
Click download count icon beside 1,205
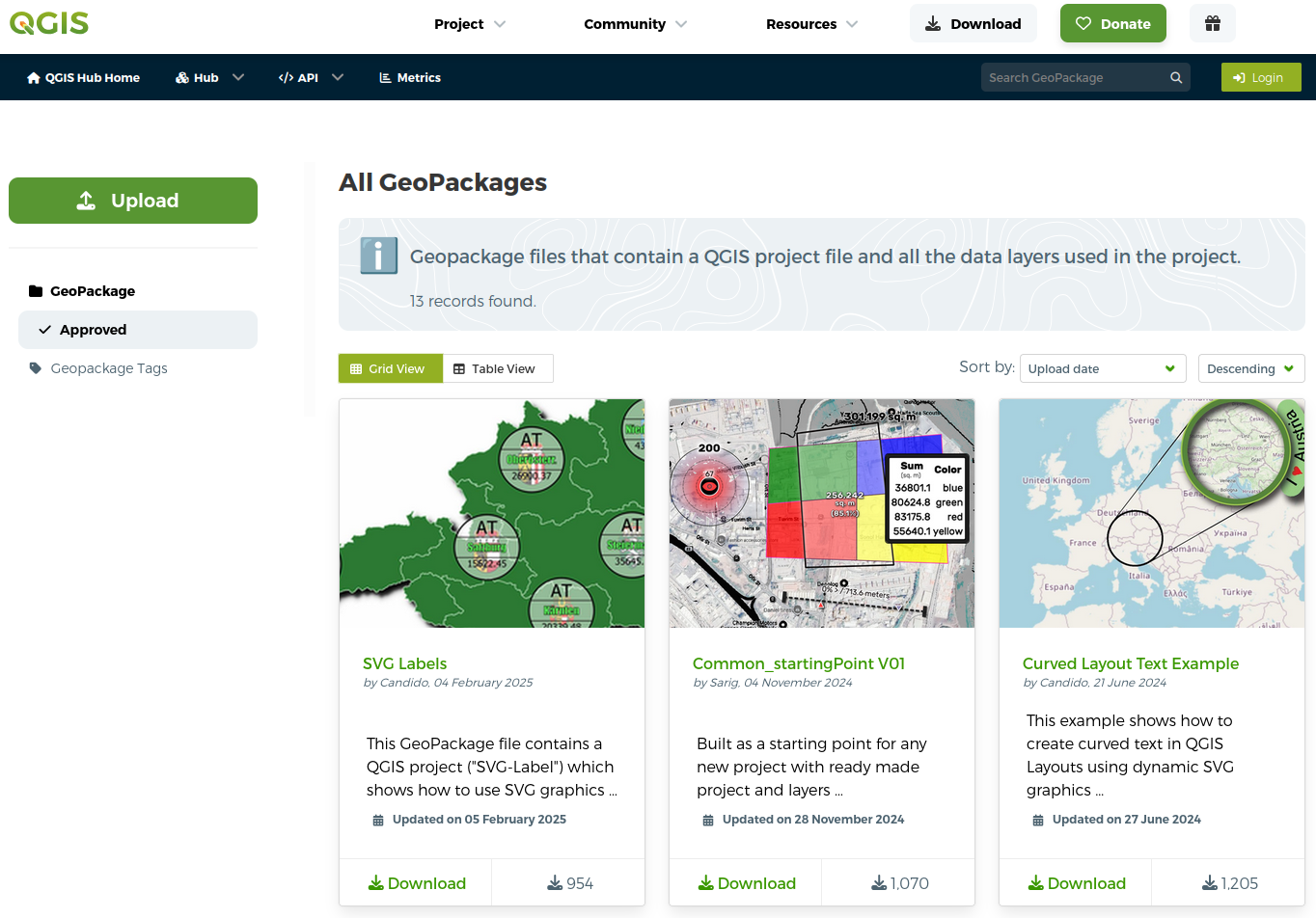coord(1209,883)
